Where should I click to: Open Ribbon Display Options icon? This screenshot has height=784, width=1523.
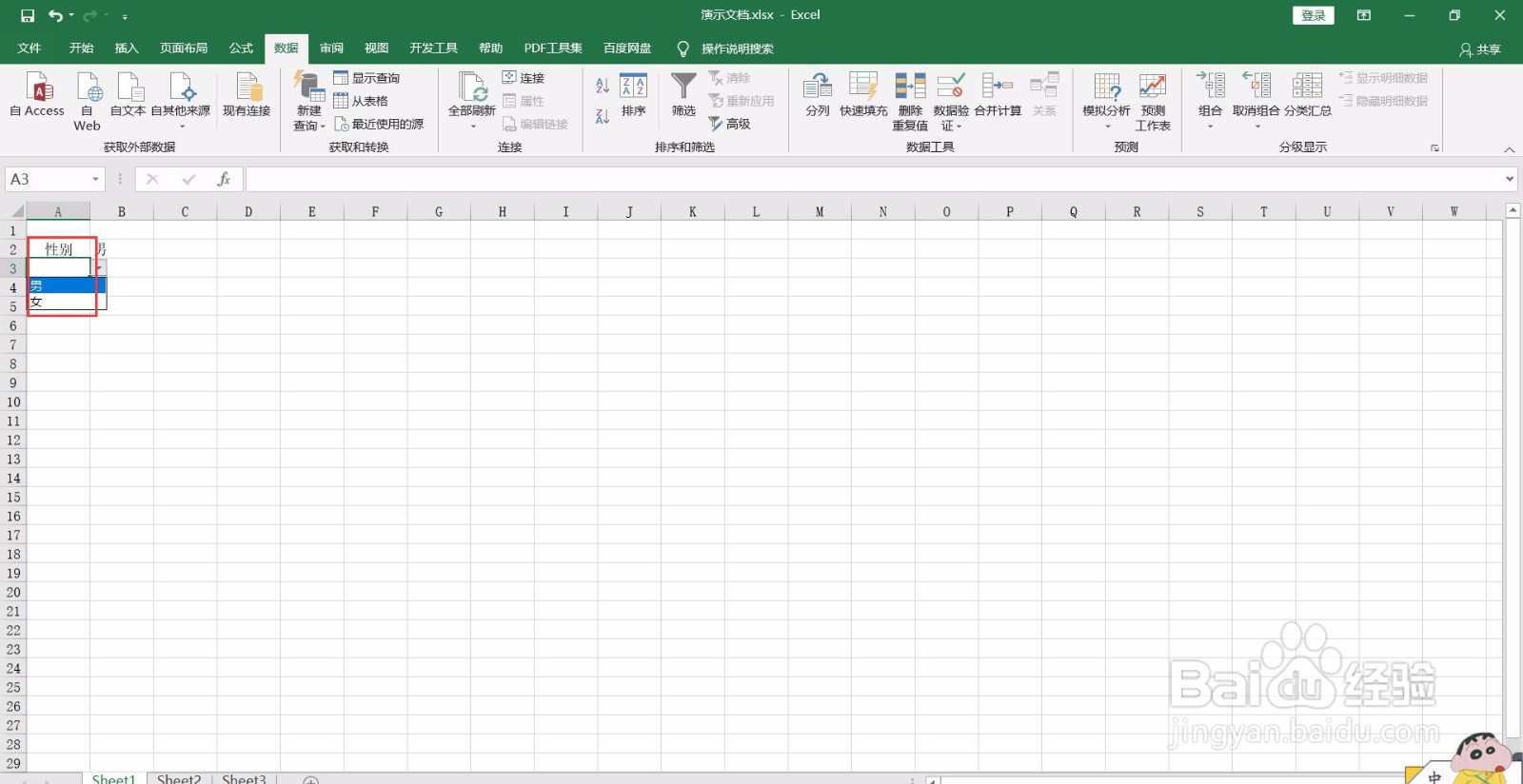coord(1364,15)
